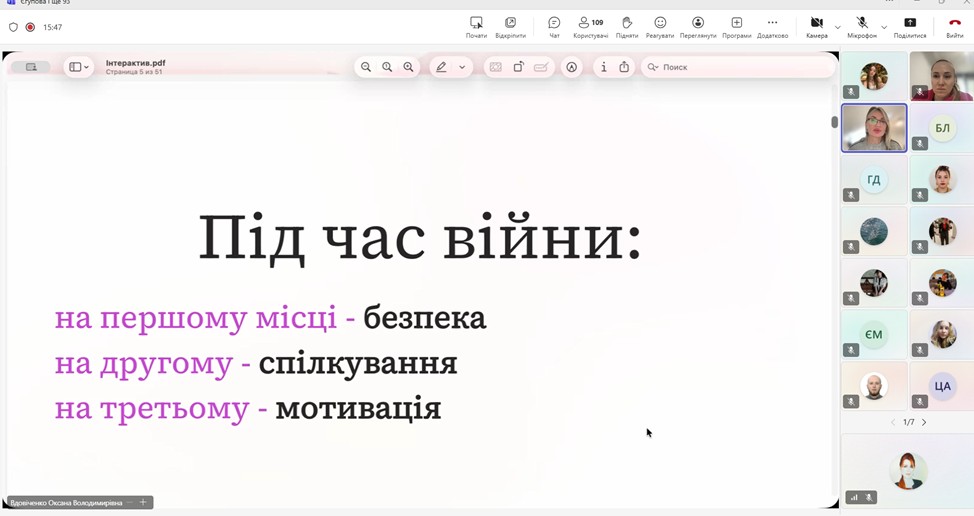The width and height of the screenshot is (974, 516).
Task: Toggle the microphone mute
Action: tap(861, 26)
